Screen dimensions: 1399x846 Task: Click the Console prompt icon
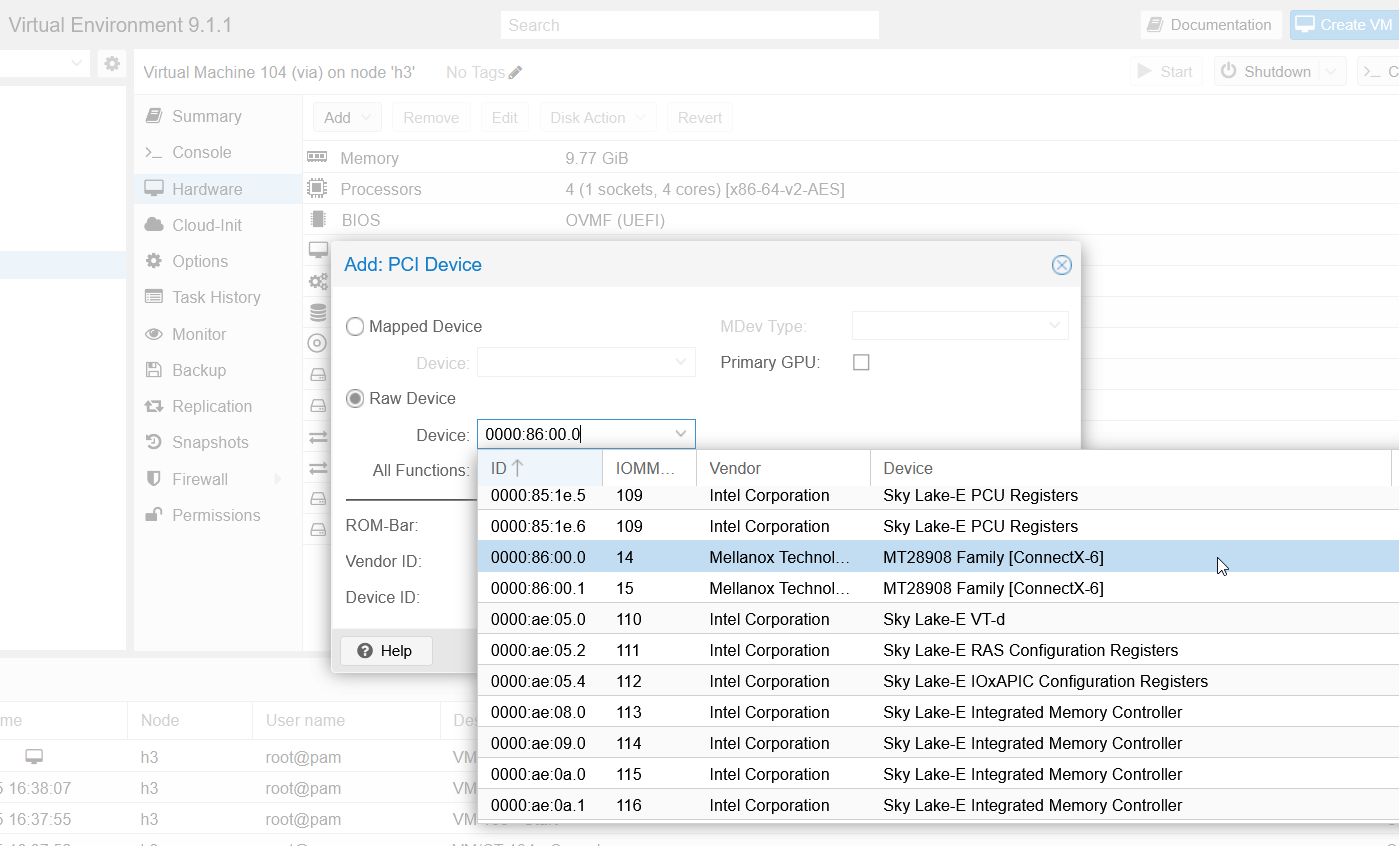(x=154, y=152)
